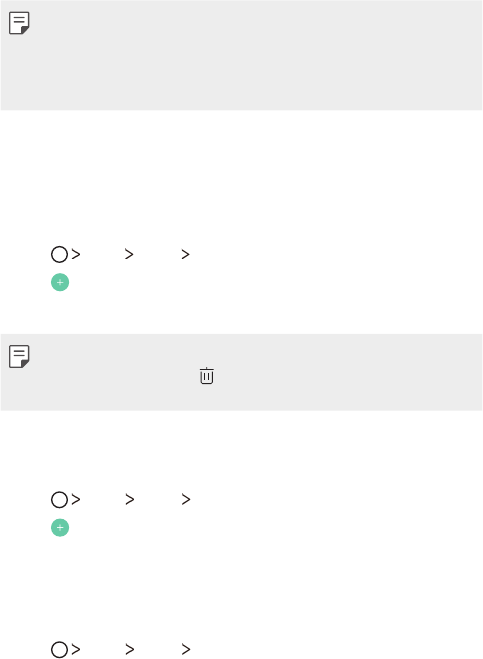
Task: Click the gray note box containing the trash icon
Action: [241, 372]
